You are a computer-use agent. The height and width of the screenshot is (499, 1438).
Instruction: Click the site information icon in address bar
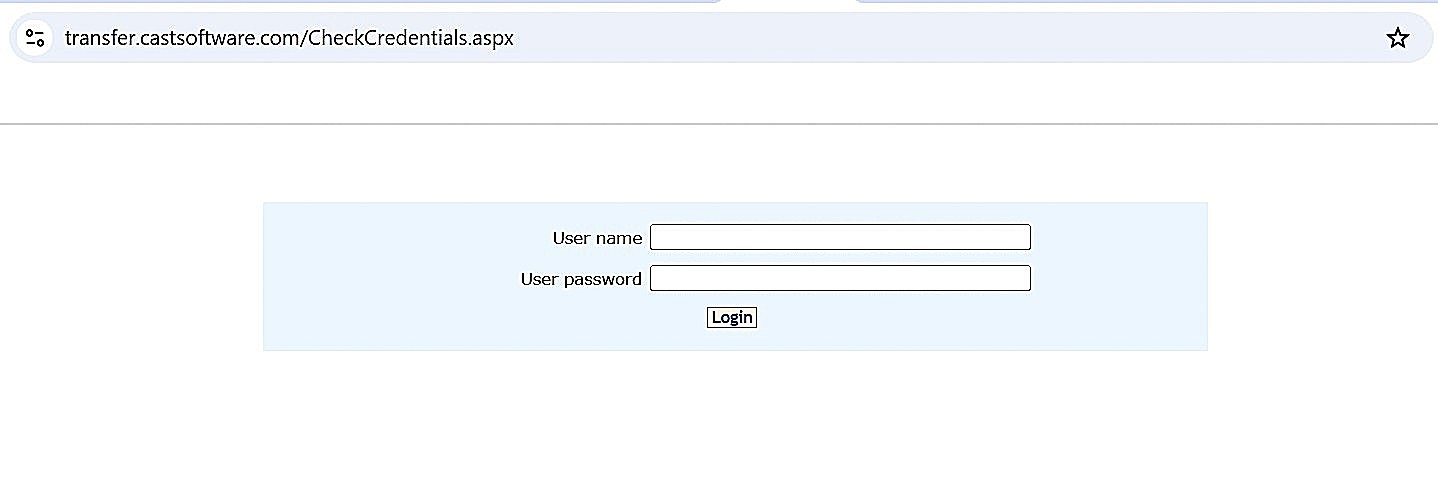(35, 38)
